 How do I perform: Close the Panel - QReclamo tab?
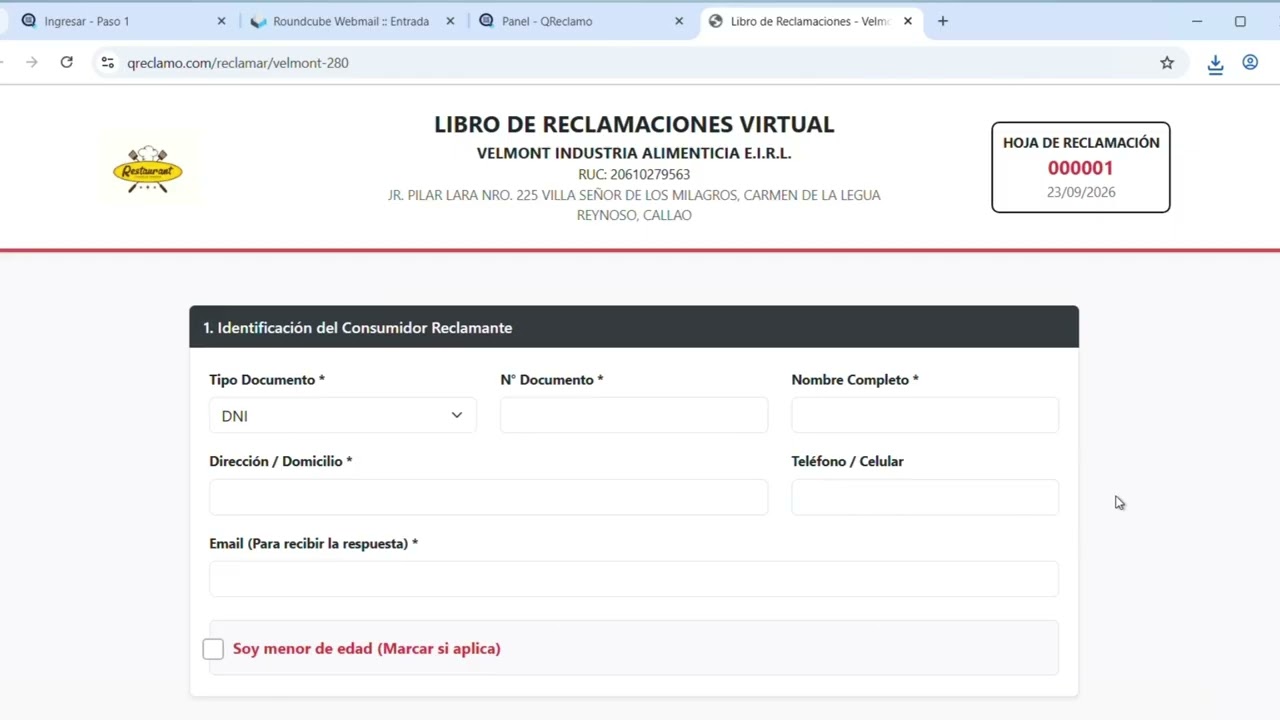pos(679,21)
